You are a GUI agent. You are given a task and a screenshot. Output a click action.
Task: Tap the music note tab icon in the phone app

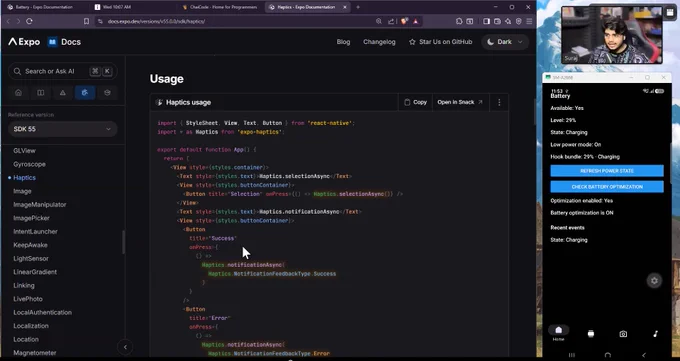pyautogui.click(x=655, y=334)
